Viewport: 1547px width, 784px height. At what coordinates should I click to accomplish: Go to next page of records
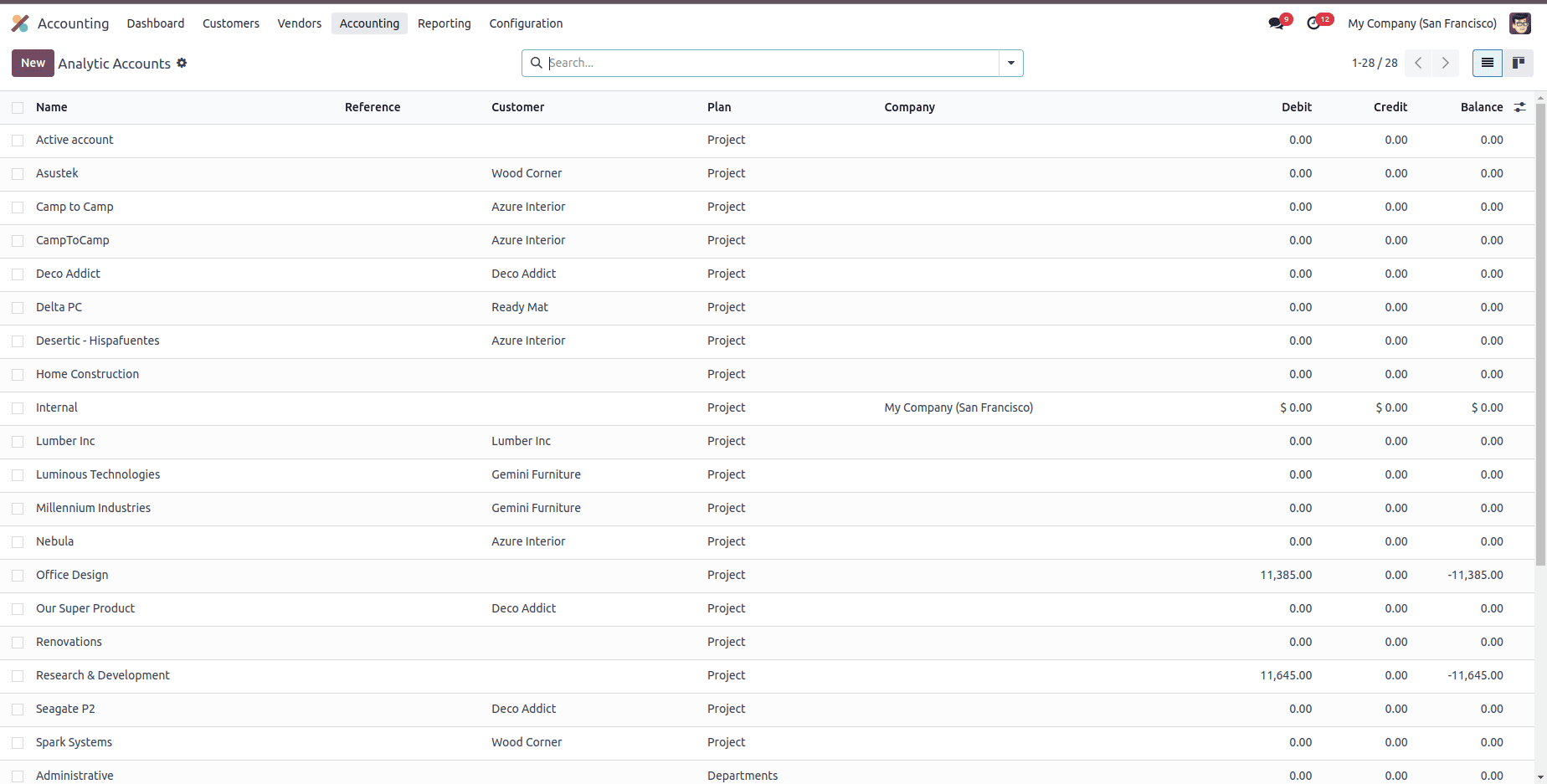tap(1445, 63)
